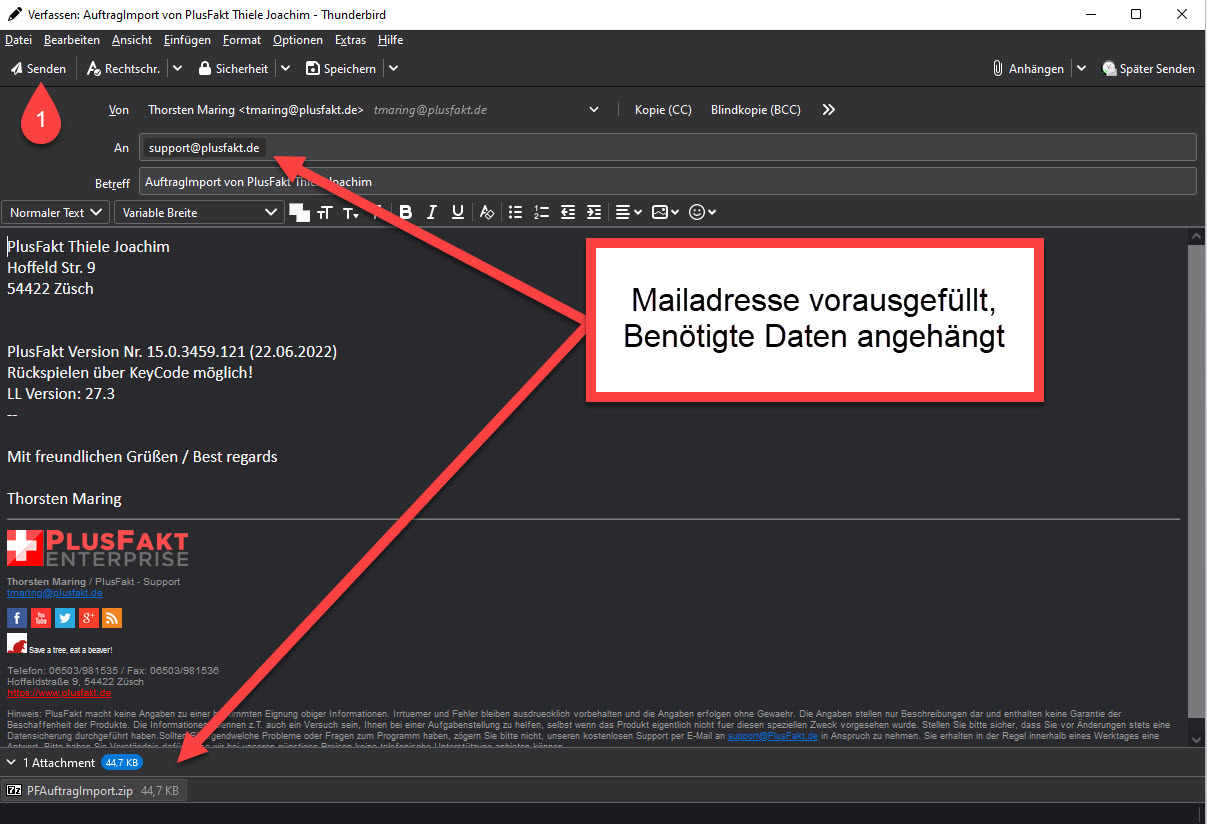1207x824 pixels.
Task: Expand the Sicherheit dropdown arrow
Action: (285, 69)
